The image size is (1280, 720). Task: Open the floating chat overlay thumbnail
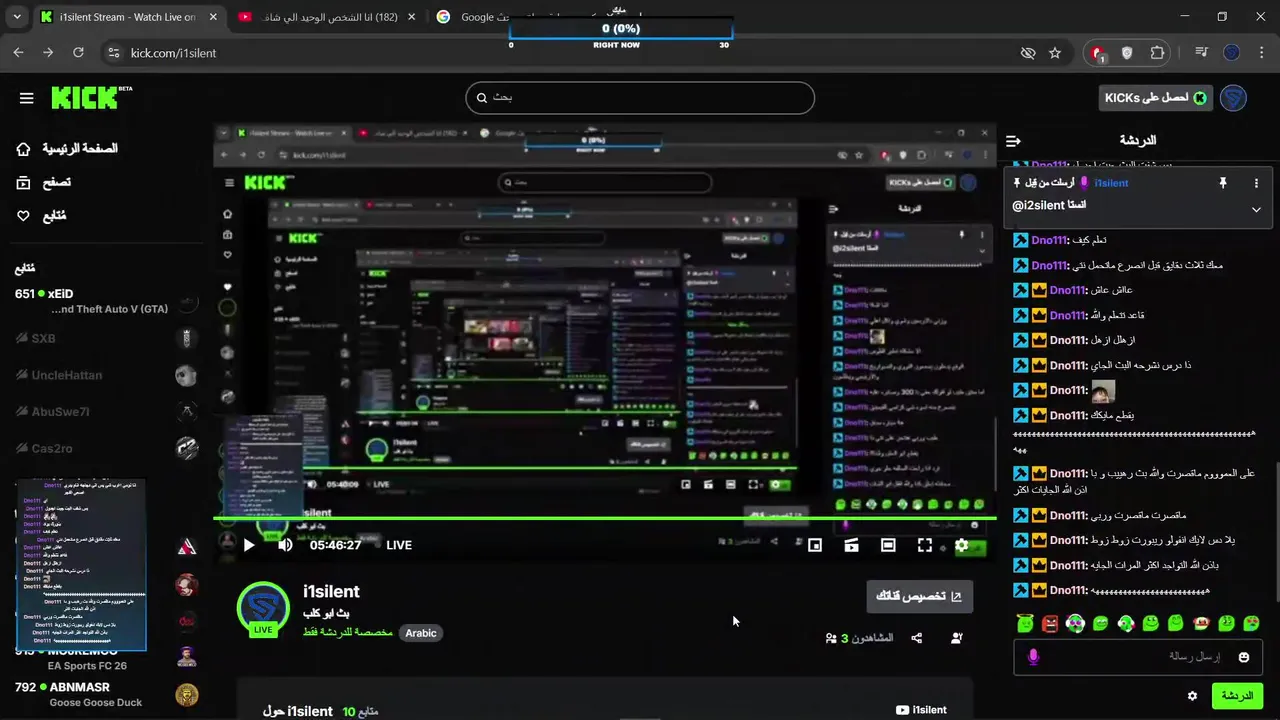click(x=81, y=566)
